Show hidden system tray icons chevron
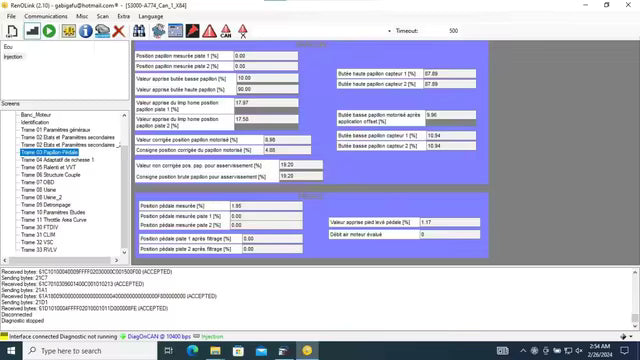The width and height of the screenshot is (640, 360). [x=523, y=351]
